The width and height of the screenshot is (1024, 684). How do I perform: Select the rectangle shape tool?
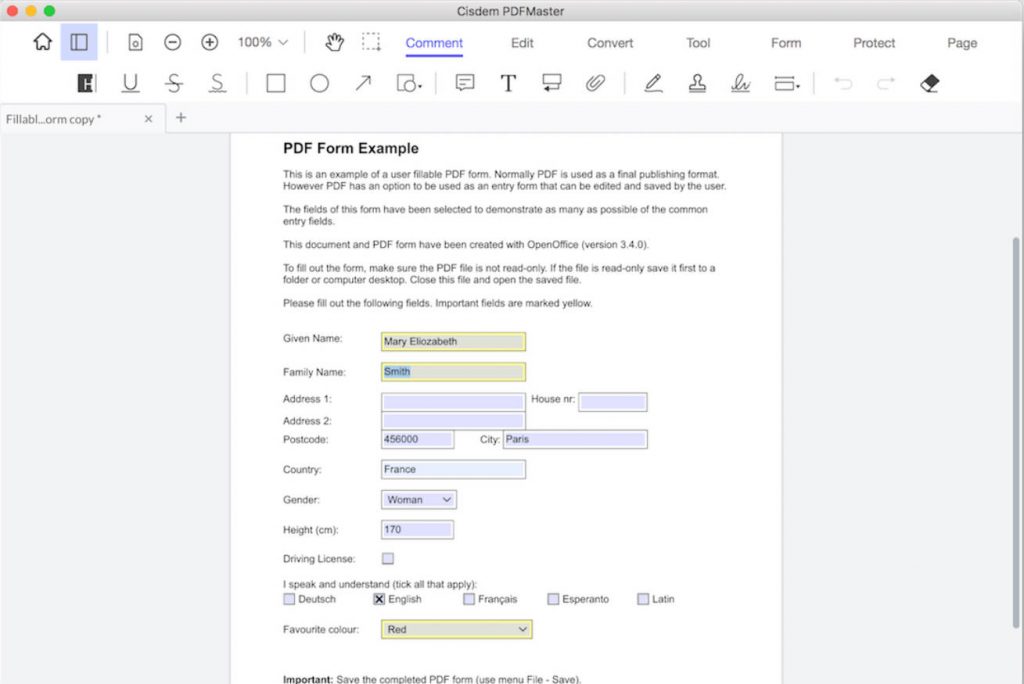(276, 84)
